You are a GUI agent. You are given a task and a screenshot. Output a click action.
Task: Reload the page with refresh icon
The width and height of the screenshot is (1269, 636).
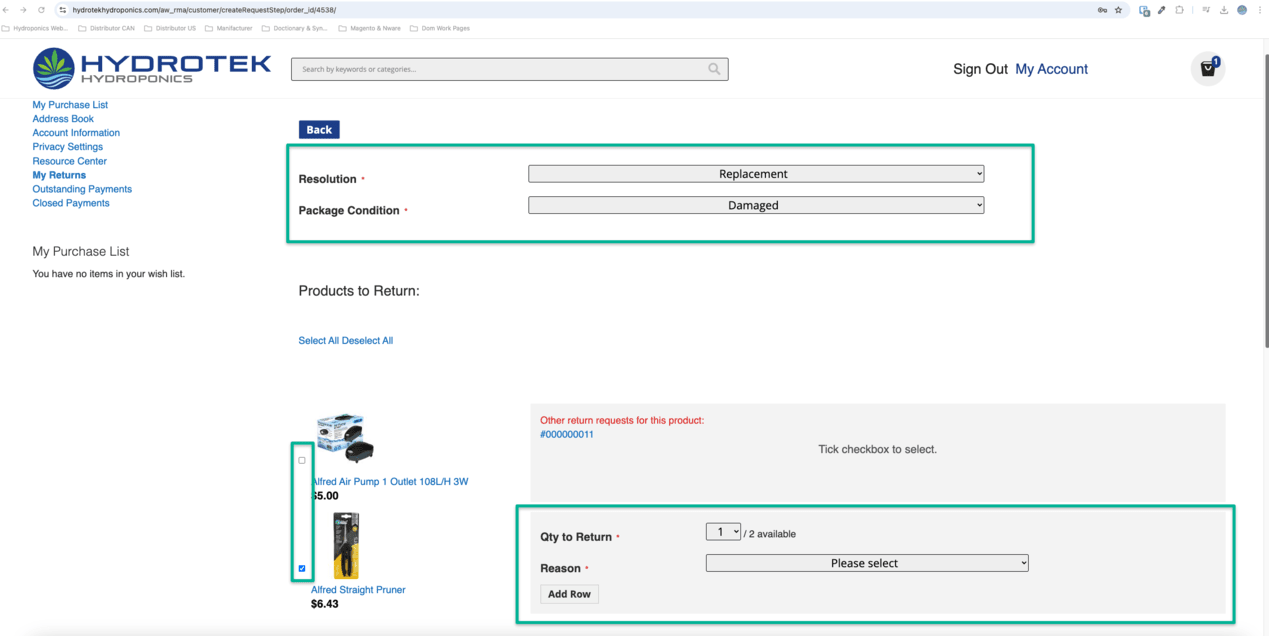click(41, 10)
